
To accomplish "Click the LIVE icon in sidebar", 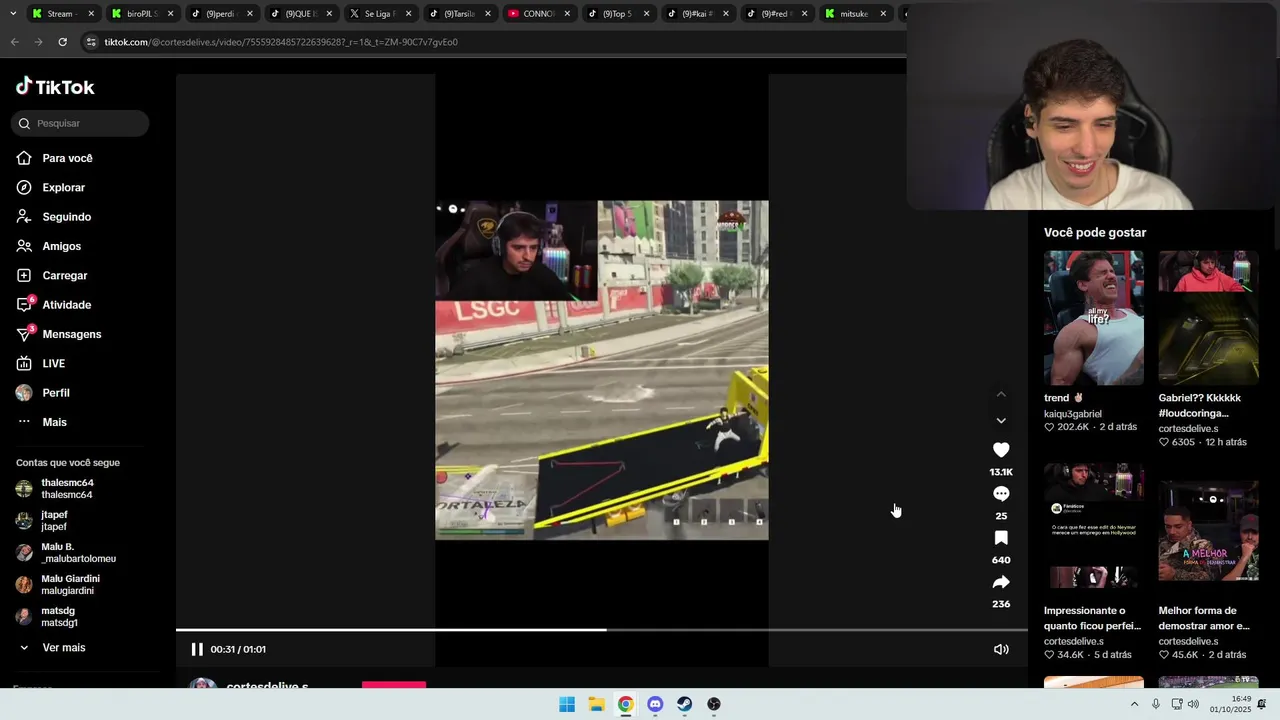I will 24,364.
